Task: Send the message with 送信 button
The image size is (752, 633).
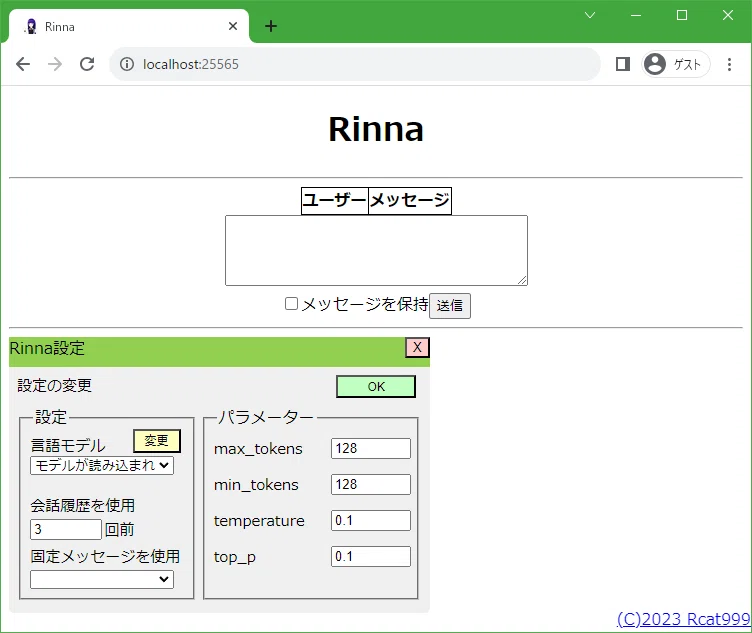Action: [450, 305]
